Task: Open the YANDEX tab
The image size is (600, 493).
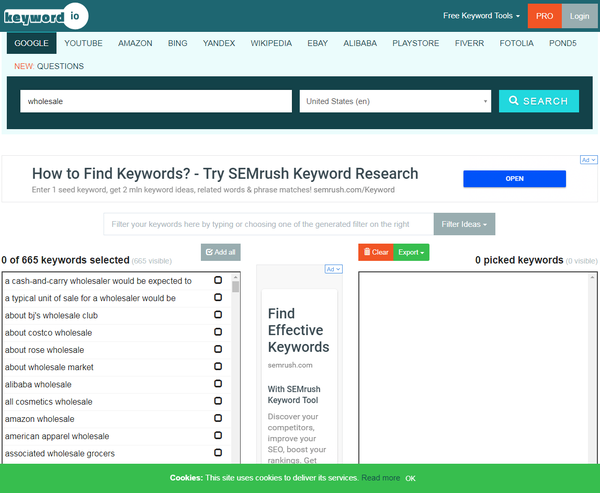Action: pos(219,43)
